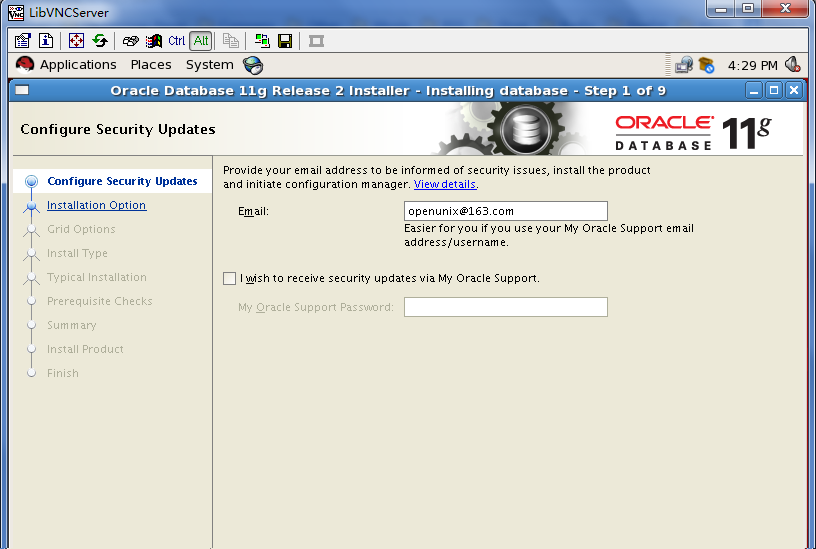Screen dimensions: 816x549
Task: Click the GNOME panel grip handle near tray
Action: coord(668,65)
